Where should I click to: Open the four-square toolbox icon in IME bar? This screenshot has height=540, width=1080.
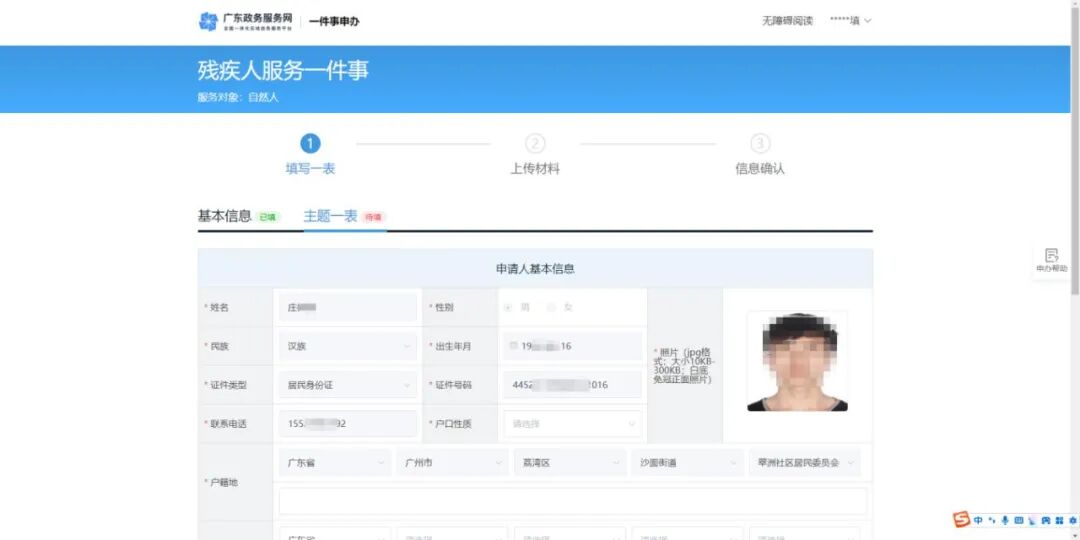[1059, 520]
